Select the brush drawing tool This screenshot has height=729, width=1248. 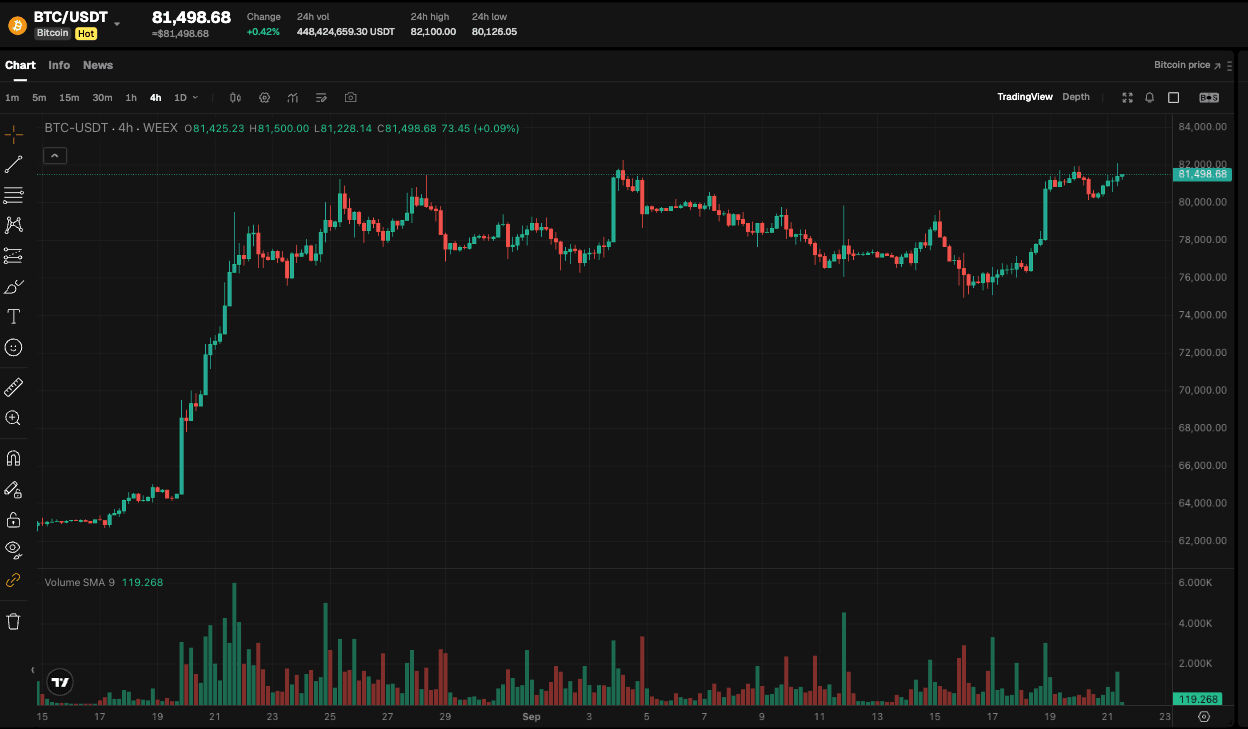click(x=14, y=287)
